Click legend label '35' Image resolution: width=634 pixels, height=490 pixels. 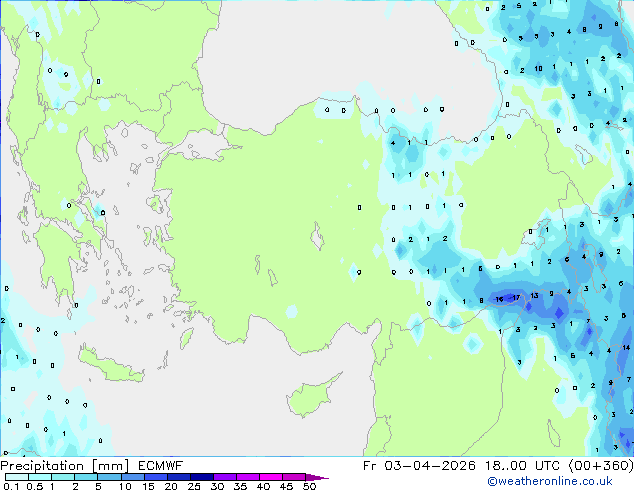240,486
